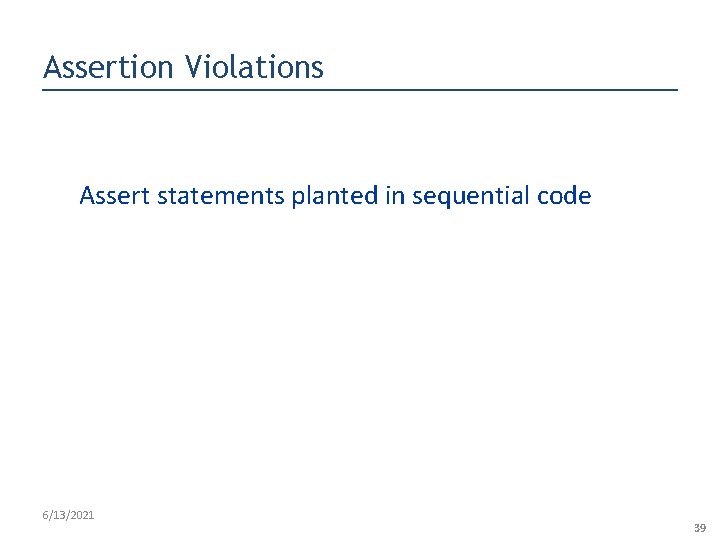Viewport: 720px width, 540px height.
Task: Click the horizontal line under the title
Action: 360,90
